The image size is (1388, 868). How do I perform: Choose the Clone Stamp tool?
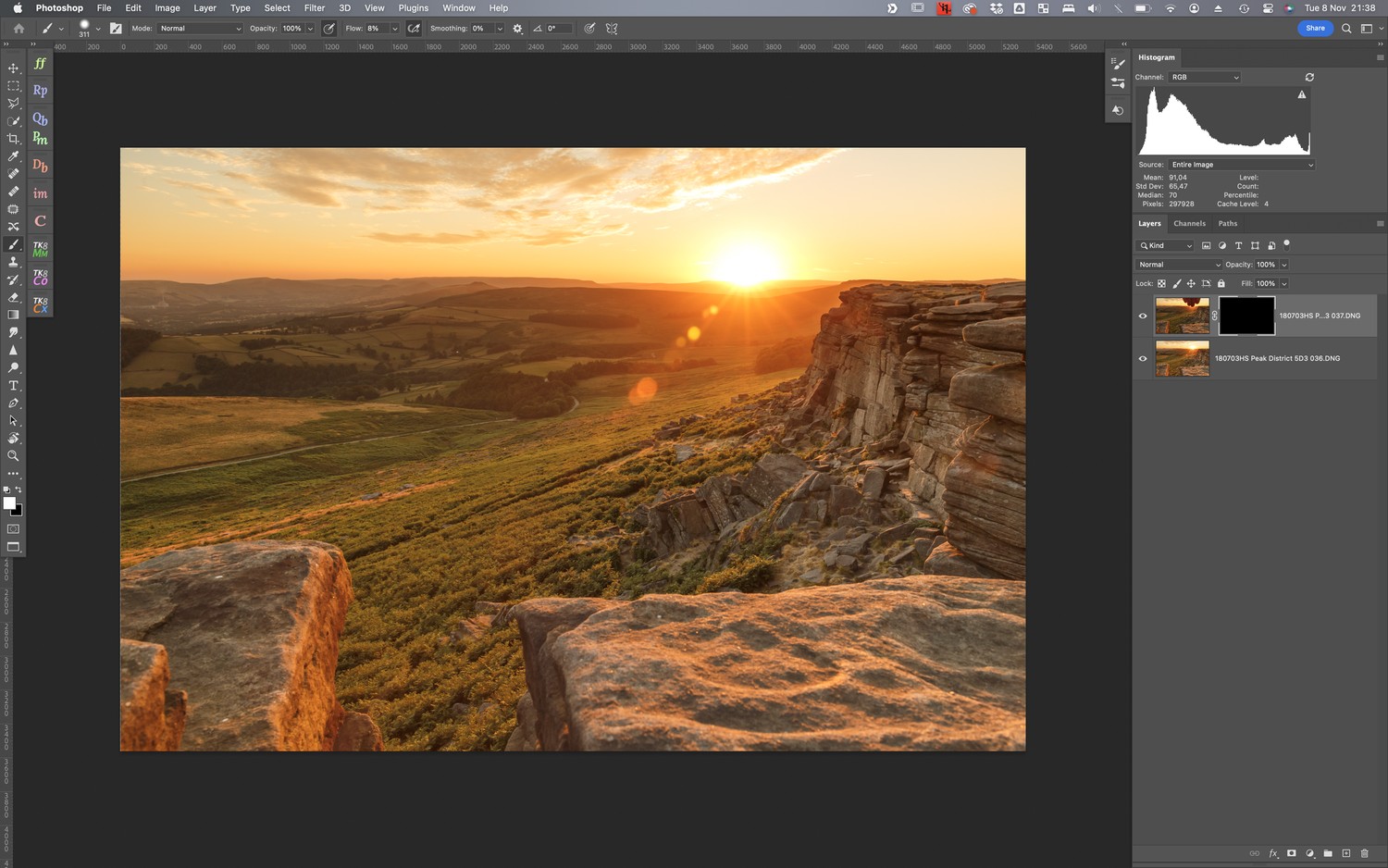pos(13,262)
